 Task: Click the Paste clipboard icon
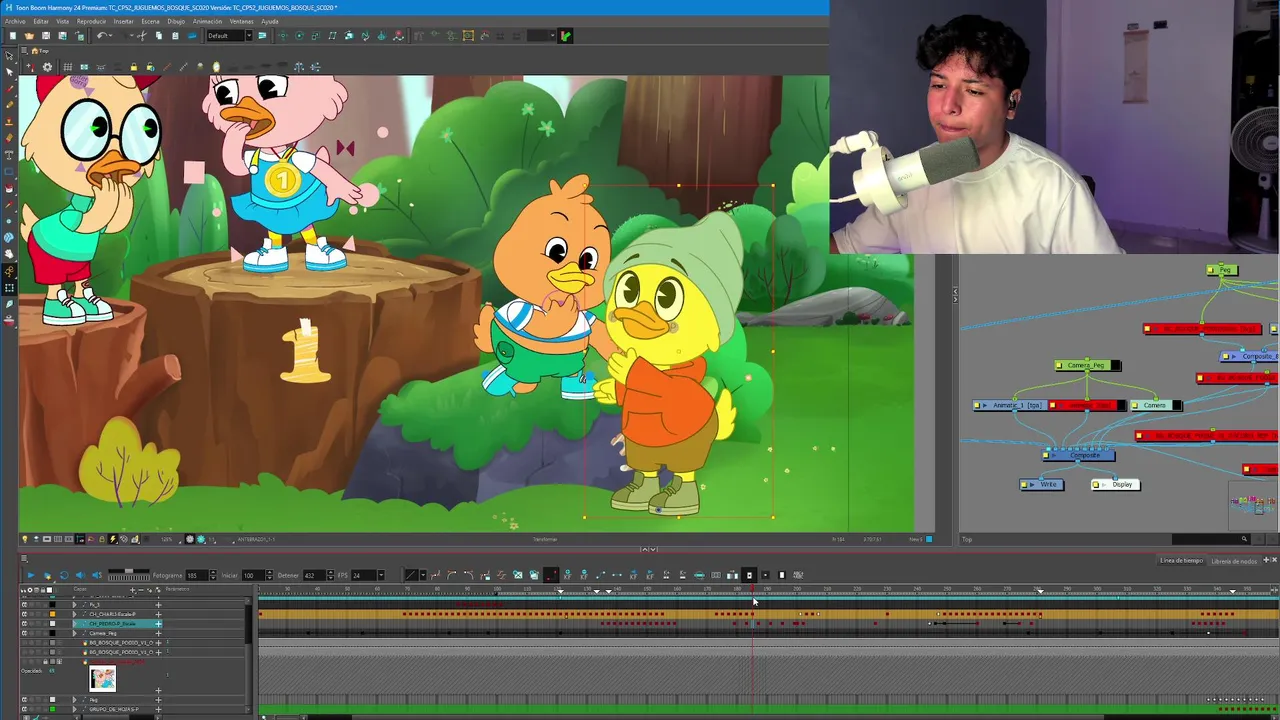(175, 36)
